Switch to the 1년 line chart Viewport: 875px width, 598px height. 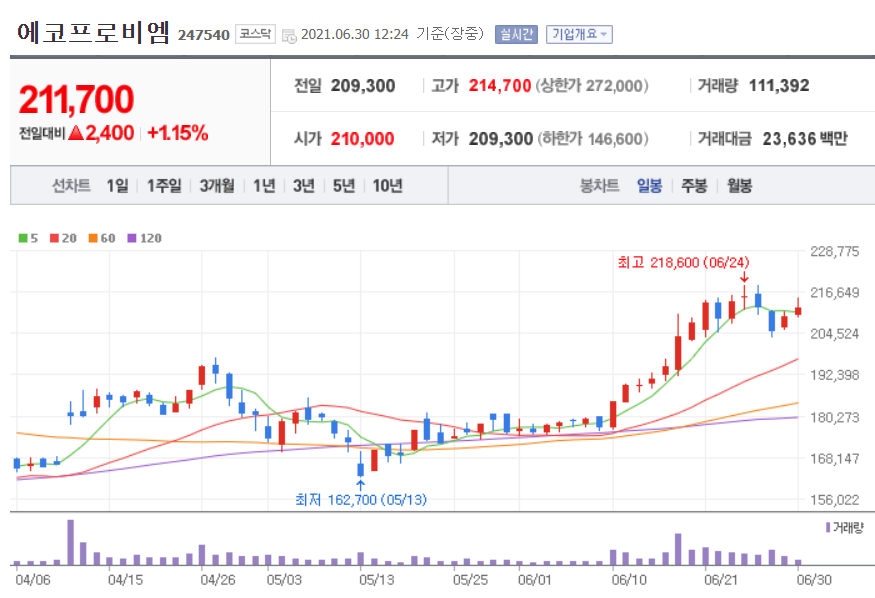[265, 186]
